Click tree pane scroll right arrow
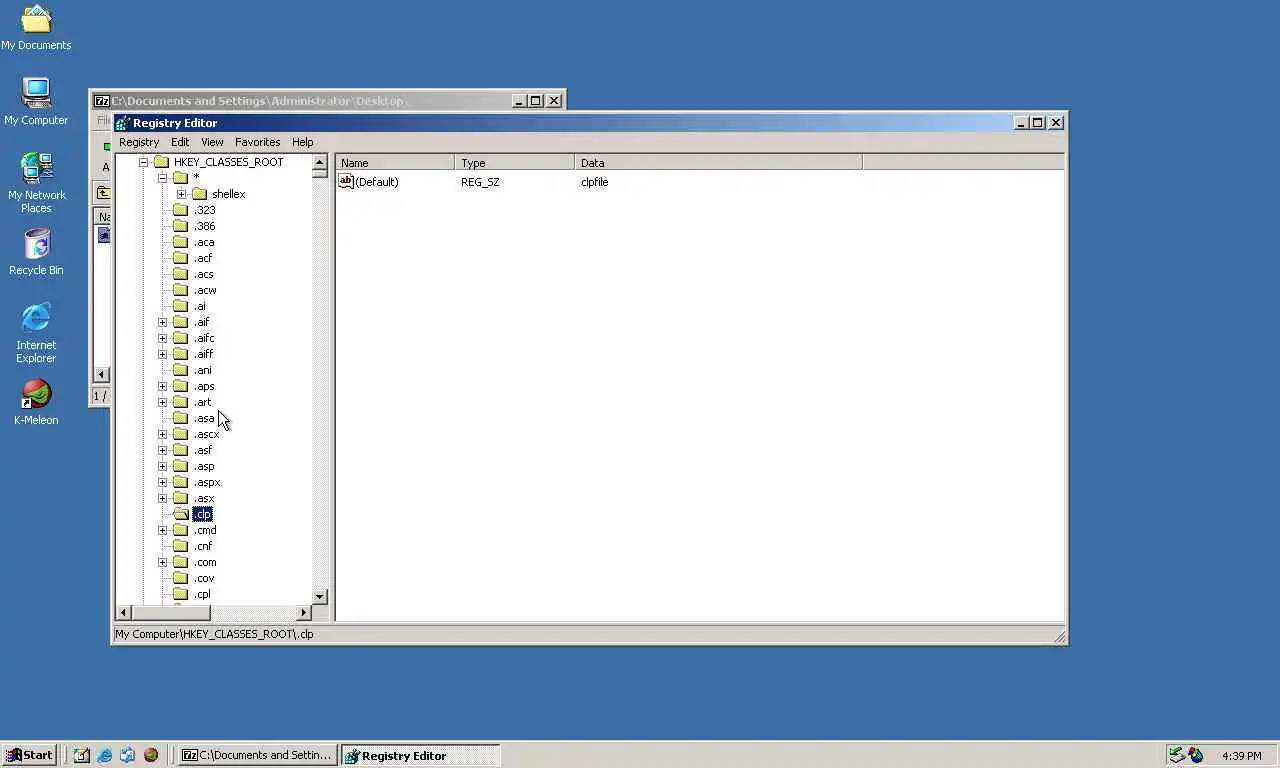The image size is (1280, 768). pyautogui.click(x=304, y=612)
